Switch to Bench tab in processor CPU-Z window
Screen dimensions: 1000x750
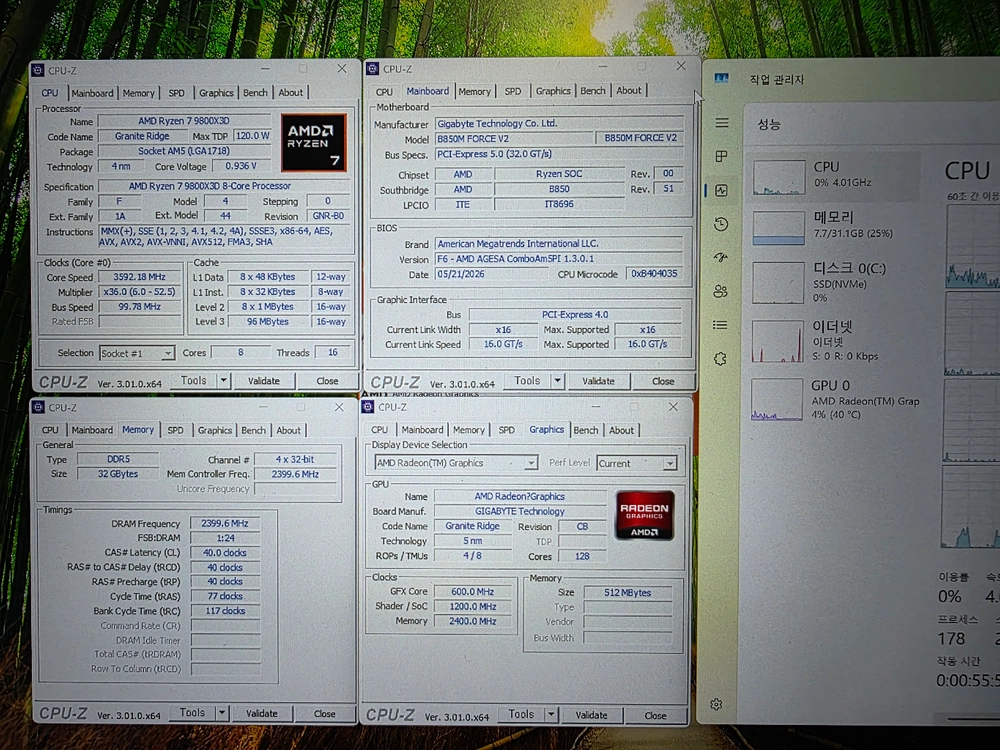pyautogui.click(x=255, y=92)
